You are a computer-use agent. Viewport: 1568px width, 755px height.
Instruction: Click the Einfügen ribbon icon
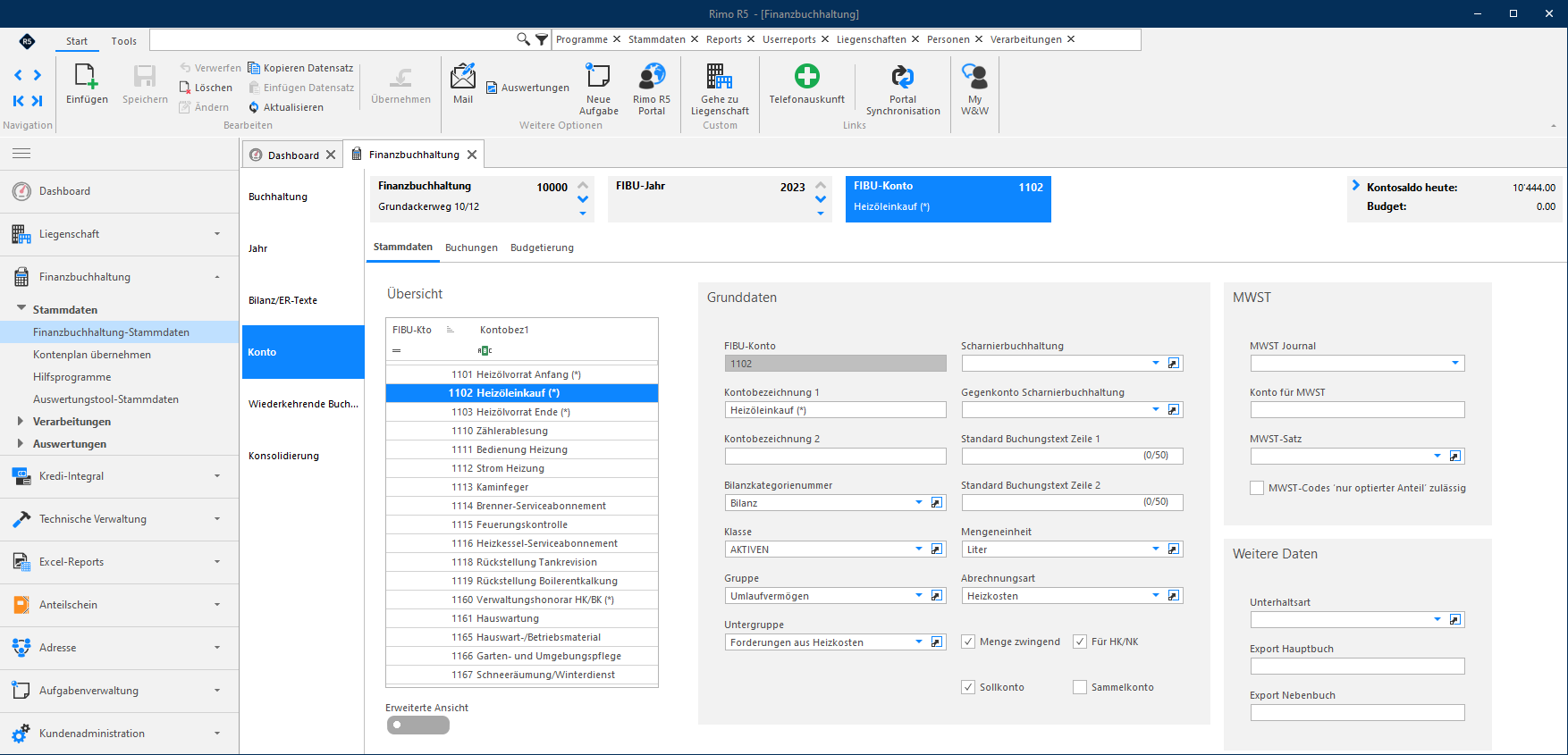(x=86, y=78)
